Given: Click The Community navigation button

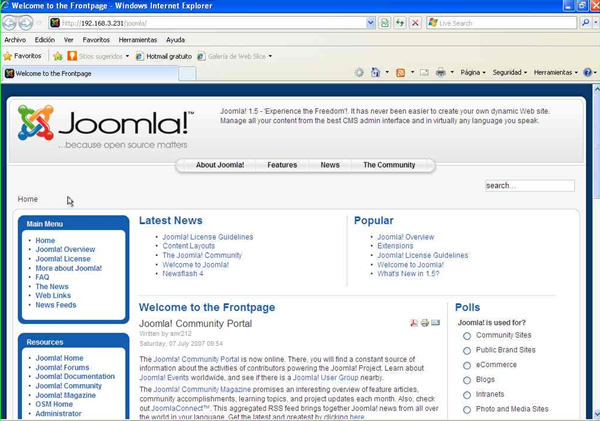Looking at the screenshot, I should (389, 165).
